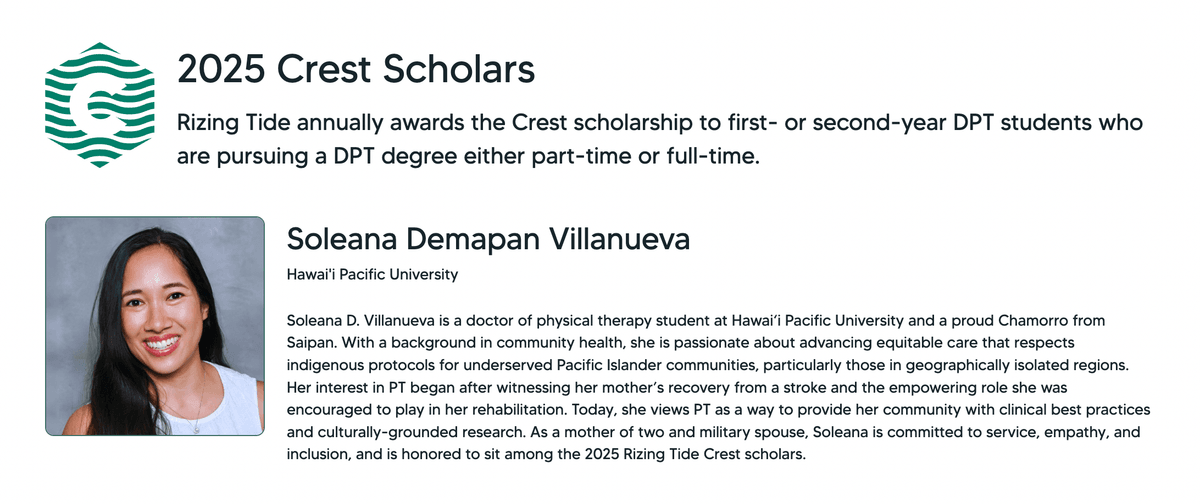The image size is (1200, 504).
Task: Click the name Soleana Demapan Villanueva
Action: tap(489, 239)
